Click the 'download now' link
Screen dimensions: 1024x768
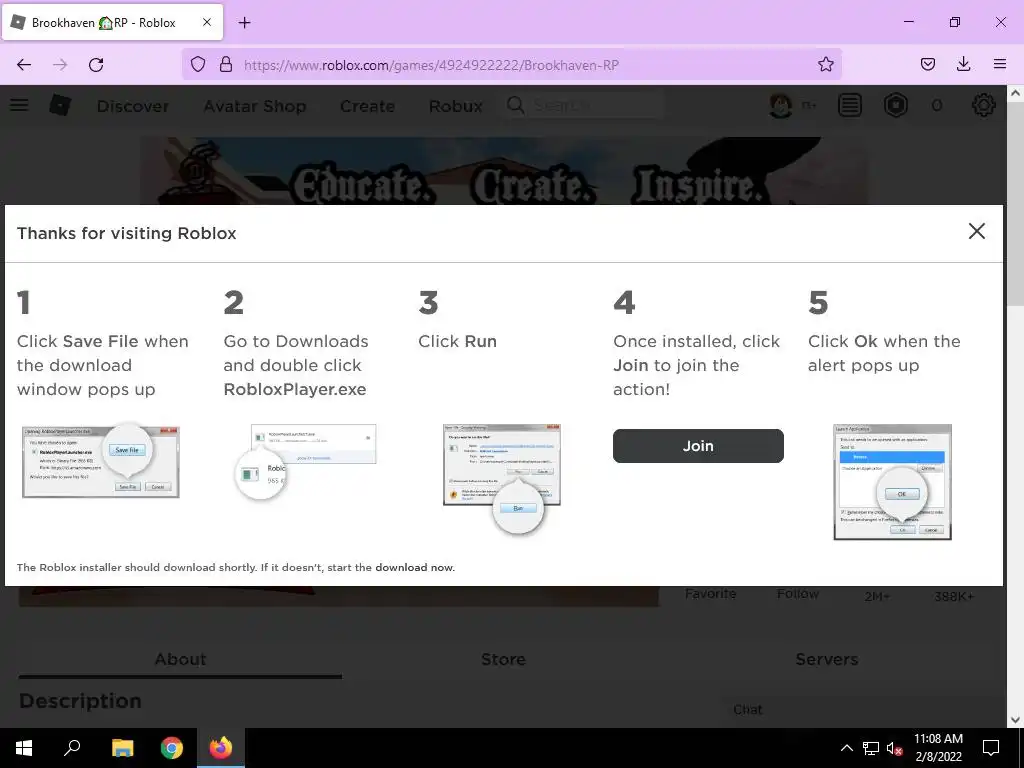[x=414, y=568]
